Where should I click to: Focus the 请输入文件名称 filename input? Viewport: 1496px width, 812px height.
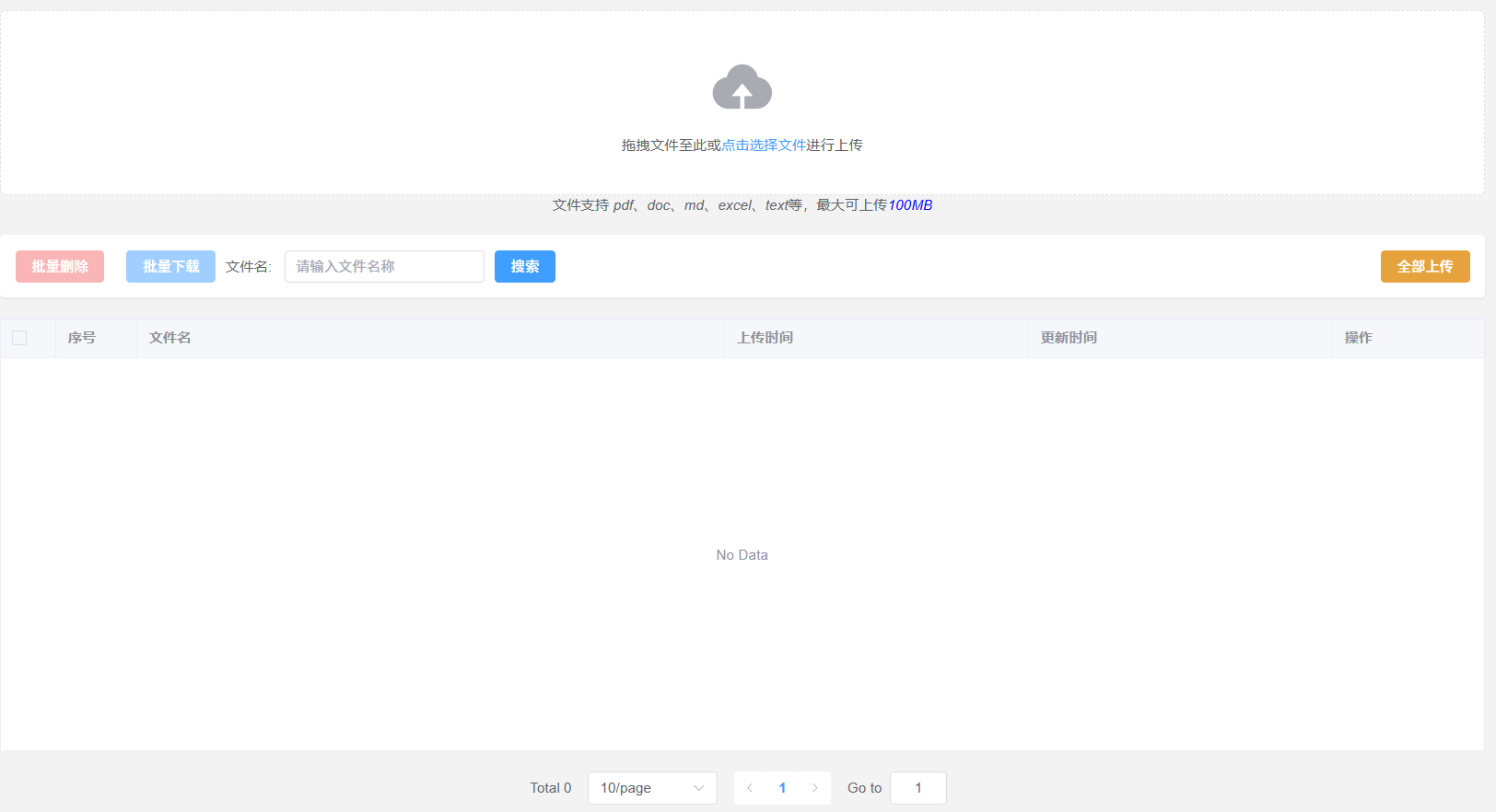tap(384, 267)
